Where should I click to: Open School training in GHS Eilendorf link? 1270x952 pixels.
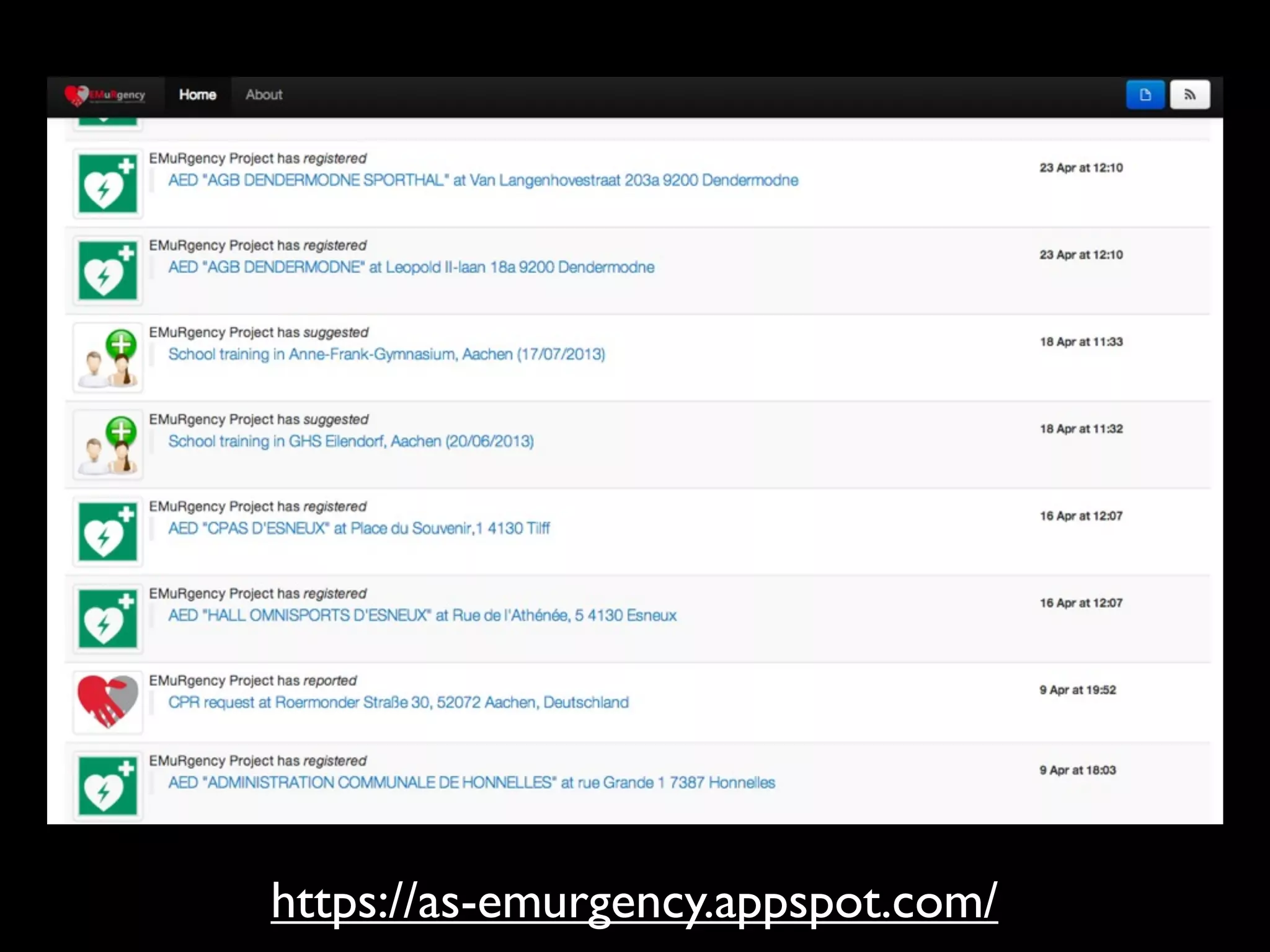(x=351, y=441)
